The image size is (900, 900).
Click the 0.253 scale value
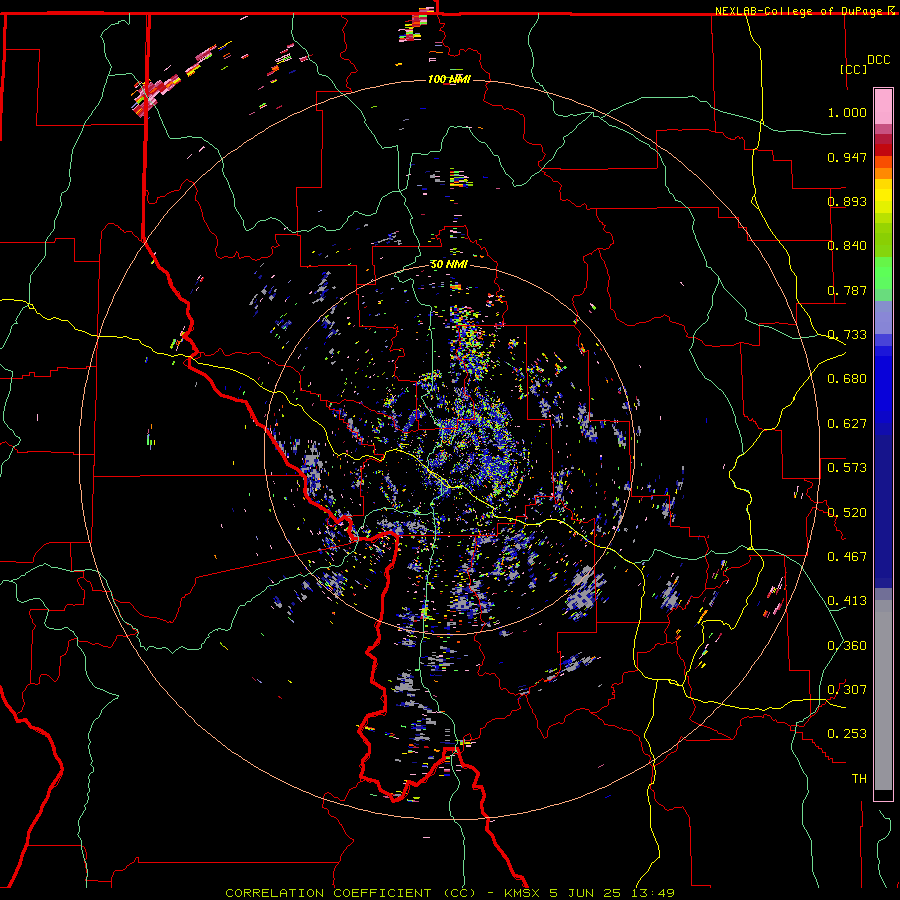tap(847, 734)
